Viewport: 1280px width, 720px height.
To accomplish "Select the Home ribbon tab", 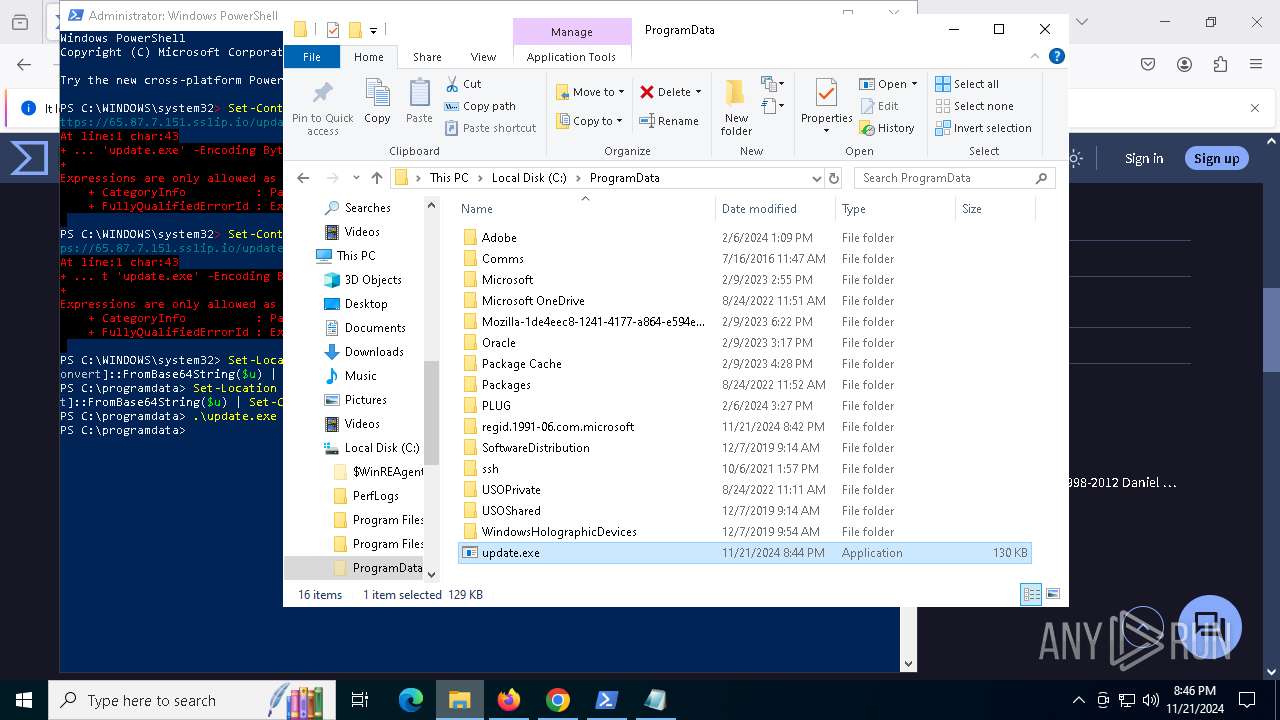I will 368,57.
